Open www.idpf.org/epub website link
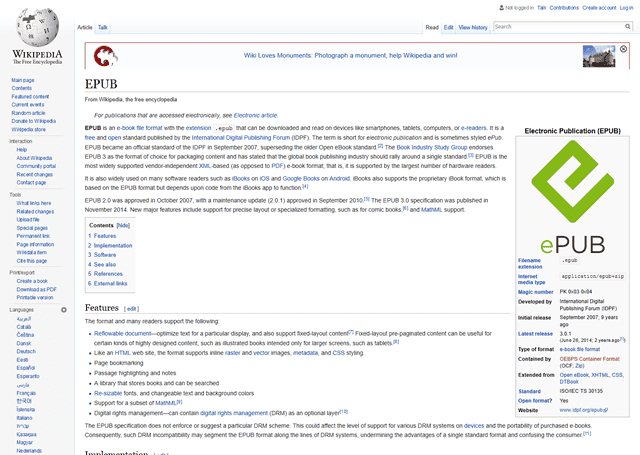The height and width of the screenshot is (455, 640). [584, 410]
